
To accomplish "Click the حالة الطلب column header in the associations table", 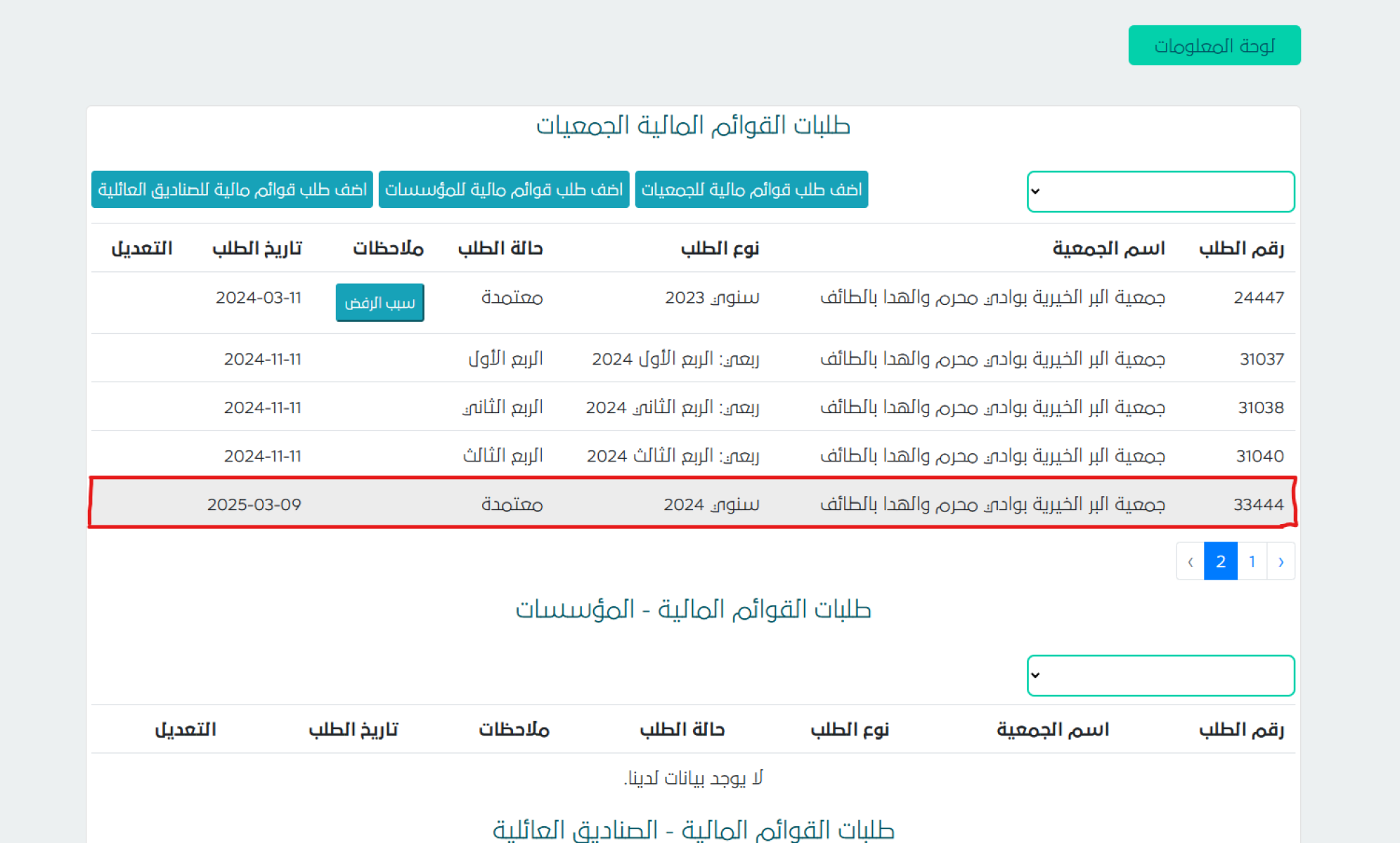I will point(500,249).
